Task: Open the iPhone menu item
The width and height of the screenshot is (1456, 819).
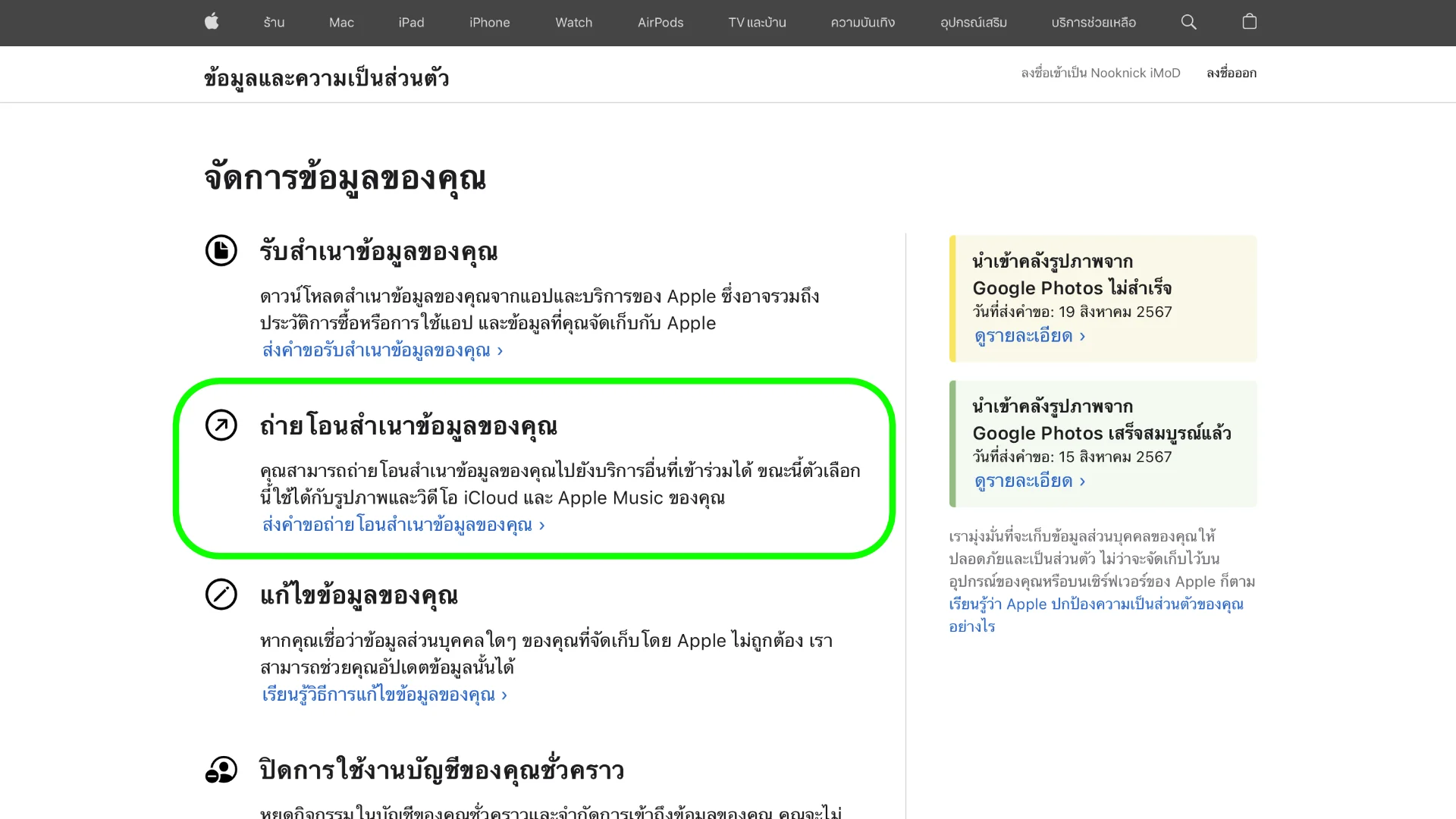Action: click(489, 23)
